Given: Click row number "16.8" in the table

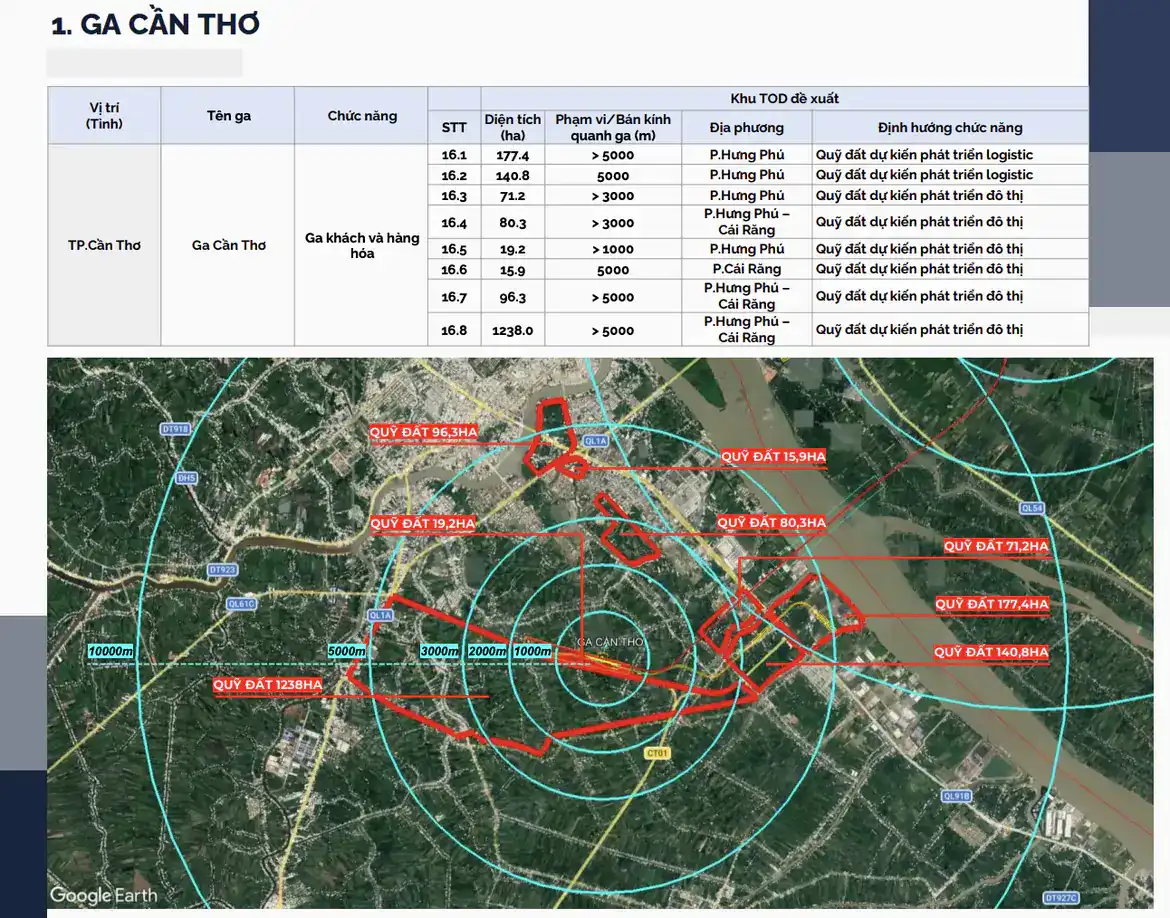Looking at the screenshot, I should click(454, 330).
